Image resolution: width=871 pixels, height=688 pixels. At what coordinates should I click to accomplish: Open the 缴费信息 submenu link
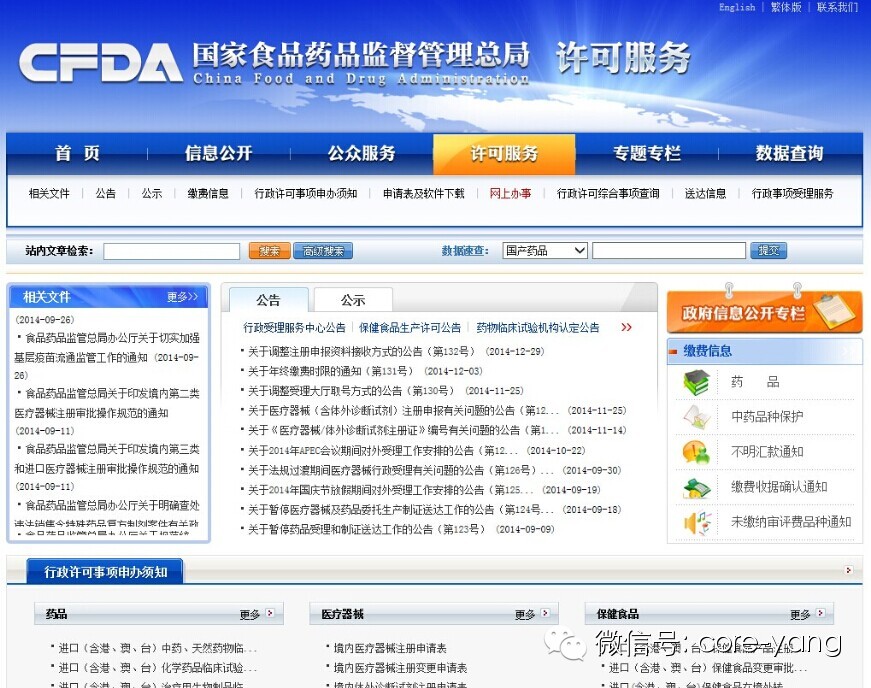point(208,193)
